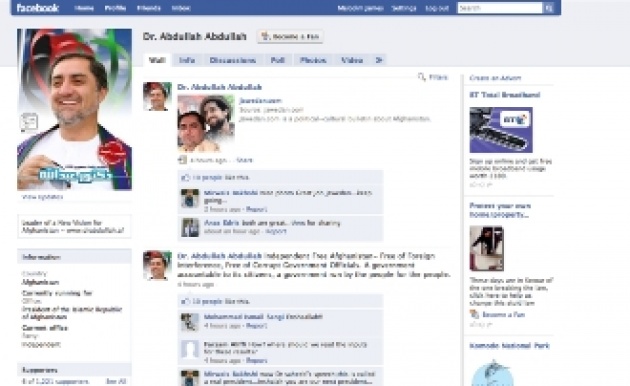Click the Filters magnifier icon
This screenshot has width=630, height=386.
(421, 77)
